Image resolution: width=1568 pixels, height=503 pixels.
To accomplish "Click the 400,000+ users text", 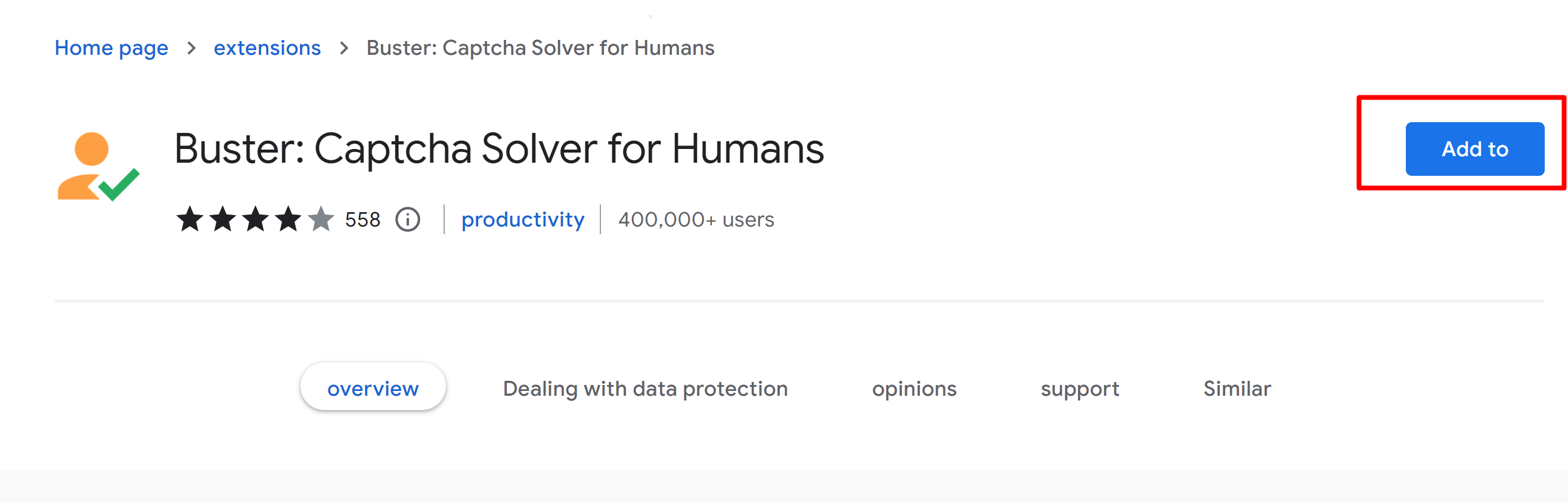I will pyautogui.click(x=695, y=219).
